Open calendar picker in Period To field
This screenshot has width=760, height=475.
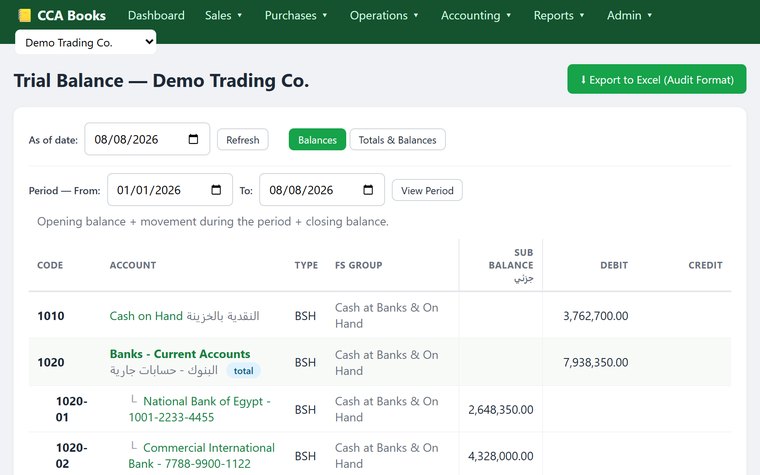click(368, 190)
